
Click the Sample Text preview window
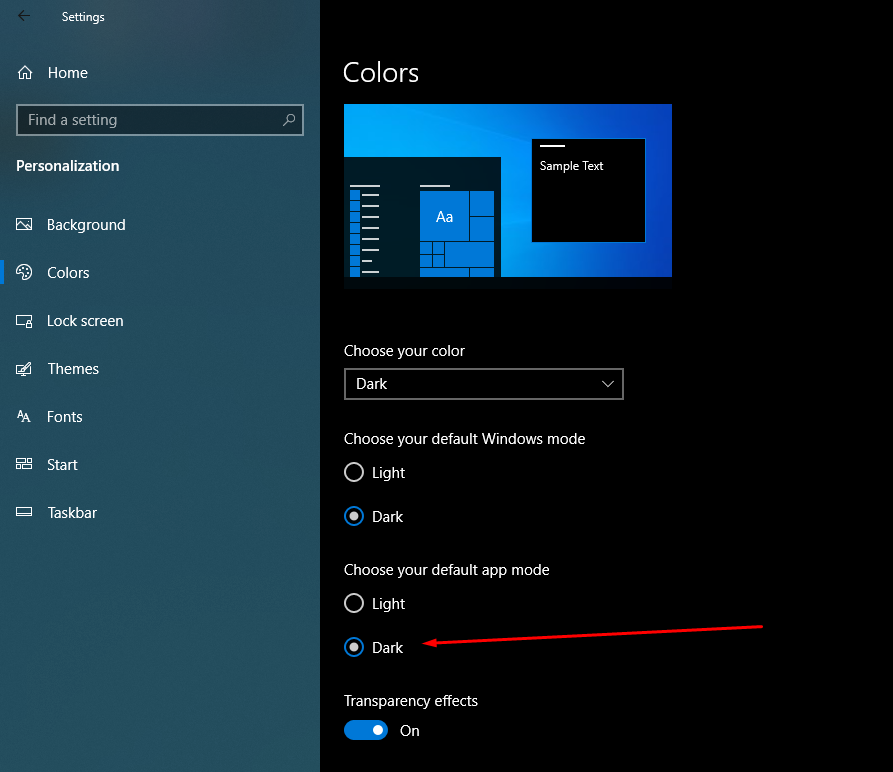588,190
